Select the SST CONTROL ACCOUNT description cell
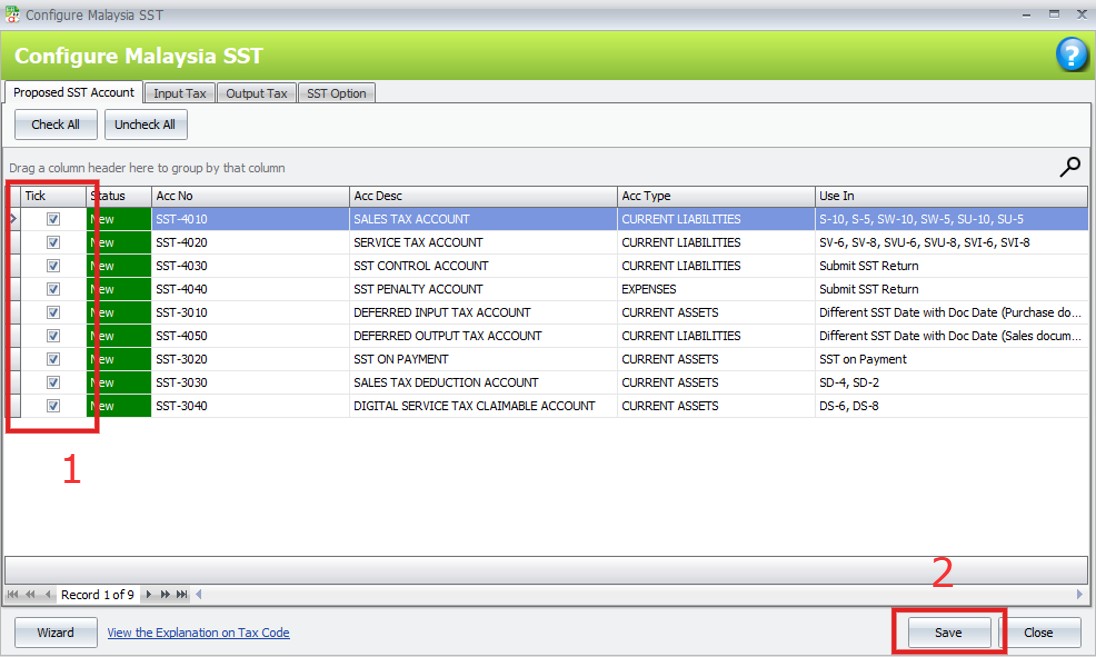The image size is (1096, 657). (482, 266)
